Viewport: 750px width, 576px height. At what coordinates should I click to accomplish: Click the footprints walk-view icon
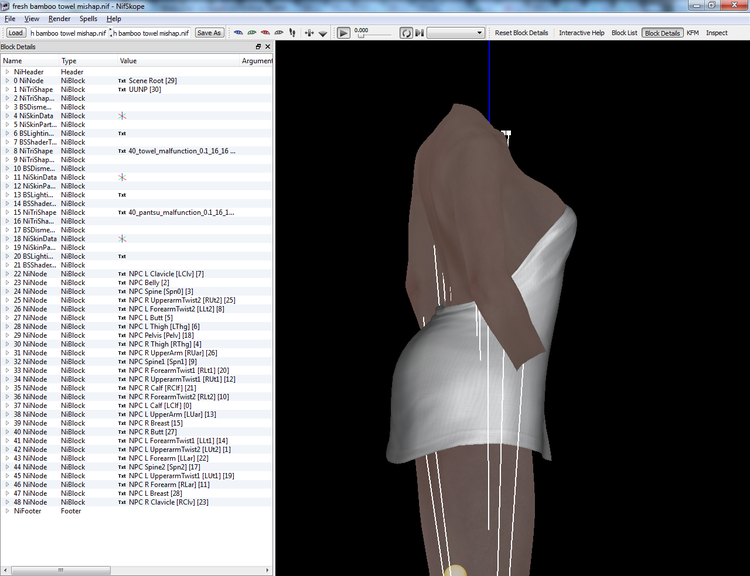click(x=292, y=33)
